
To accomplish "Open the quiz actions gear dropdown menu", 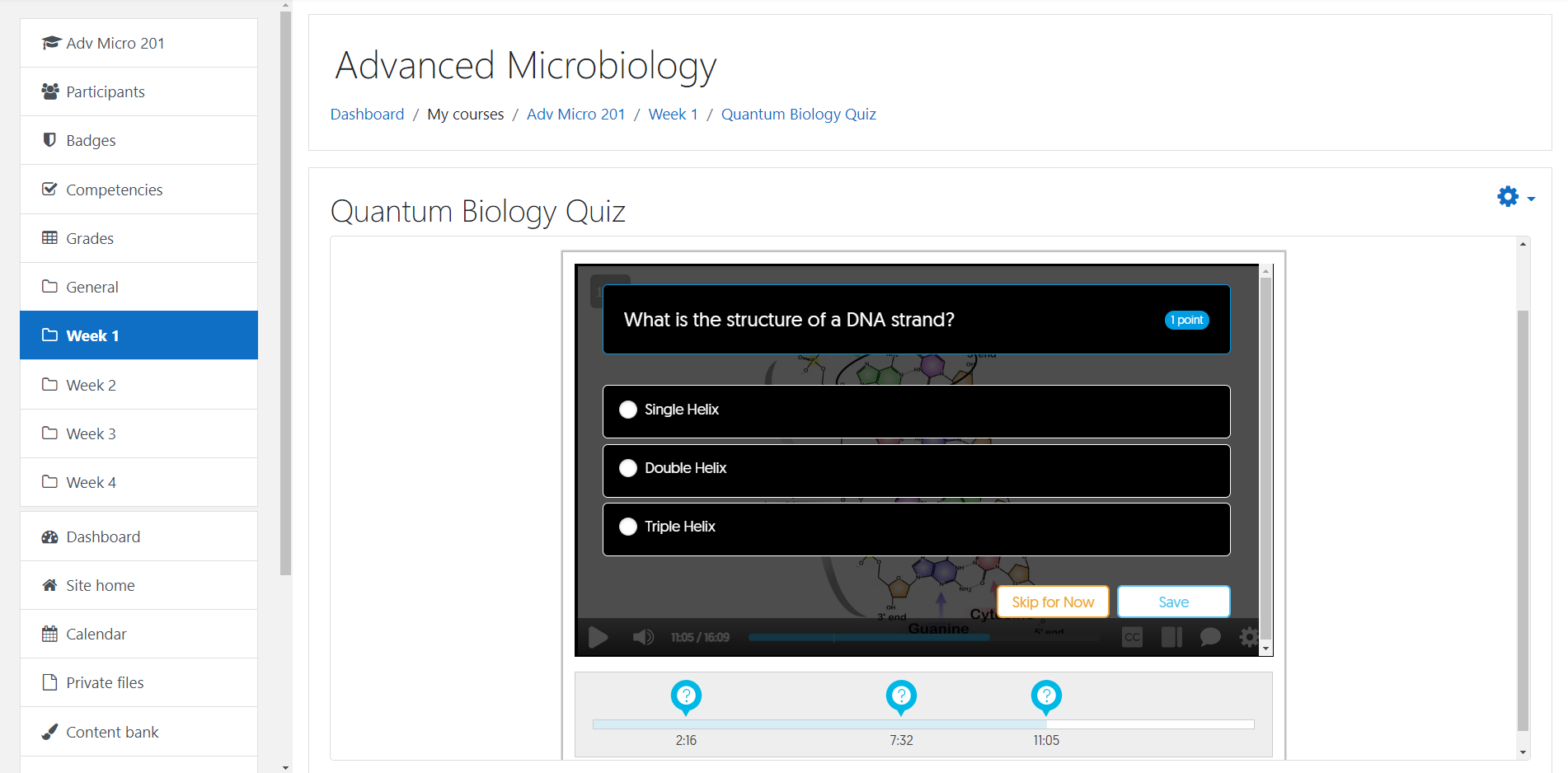I will tap(1514, 197).
